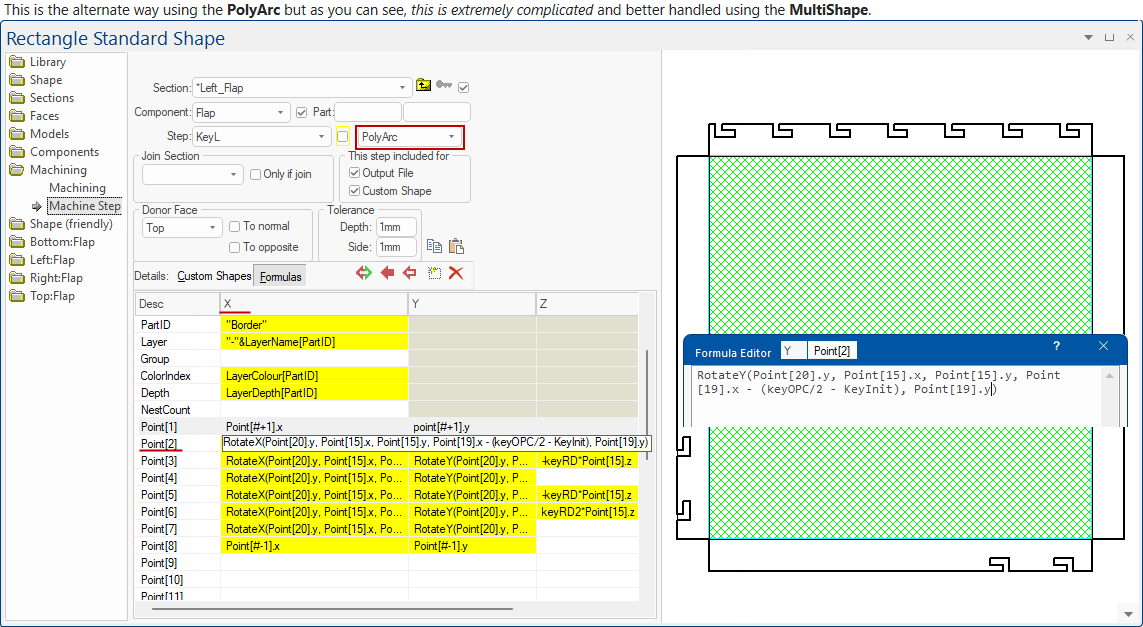Open the PolyArc step type dropdown
The width and height of the screenshot is (1143, 627).
410,136
